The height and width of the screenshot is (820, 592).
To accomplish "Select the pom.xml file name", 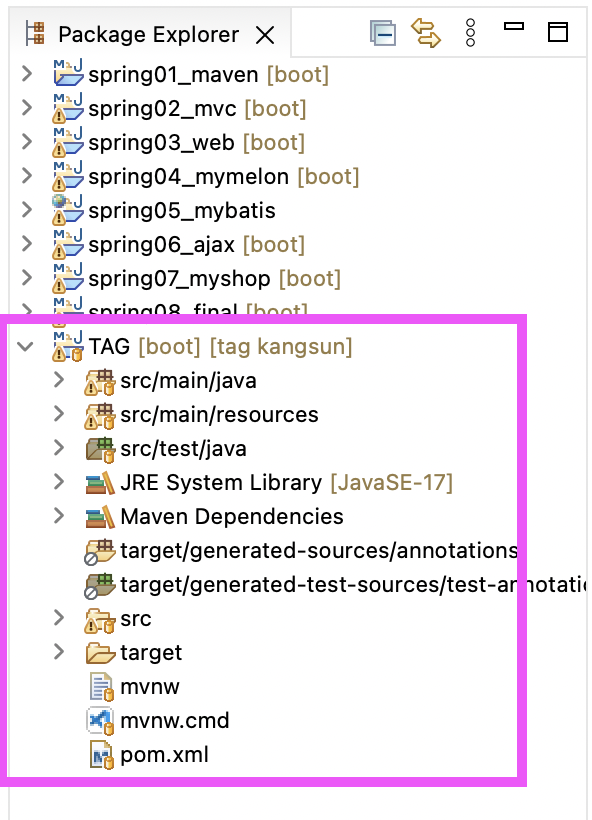I will (164, 755).
